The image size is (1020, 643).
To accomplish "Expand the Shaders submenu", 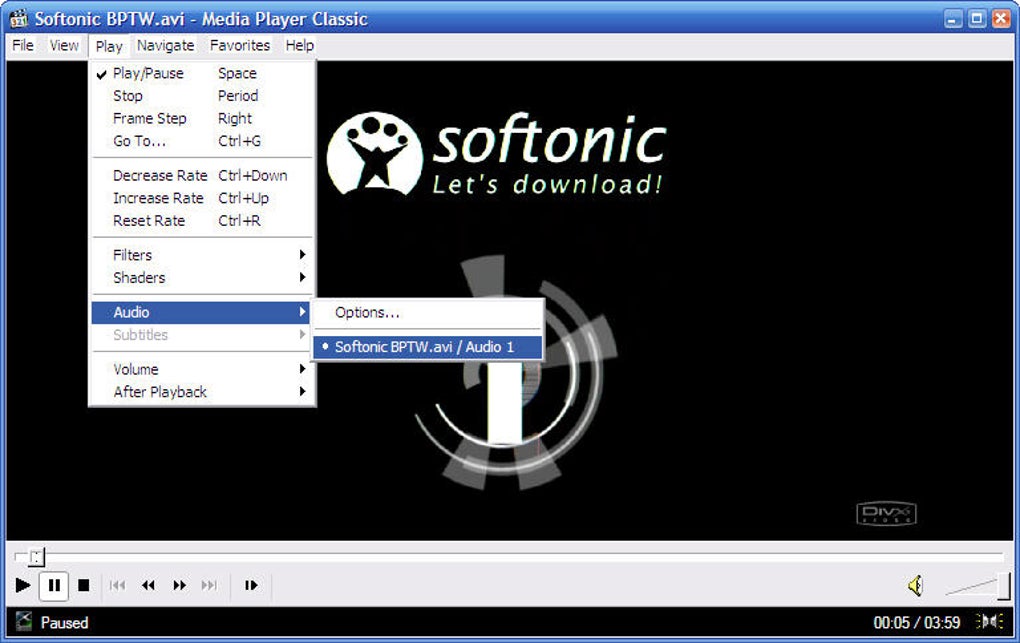I will pyautogui.click(x=202, y=278).
